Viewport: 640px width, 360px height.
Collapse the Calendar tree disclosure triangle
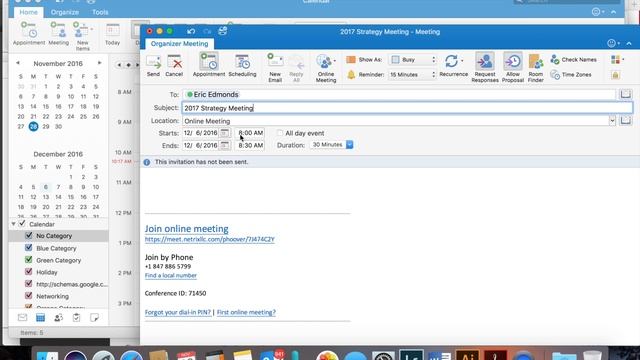(x=13, y=224)
